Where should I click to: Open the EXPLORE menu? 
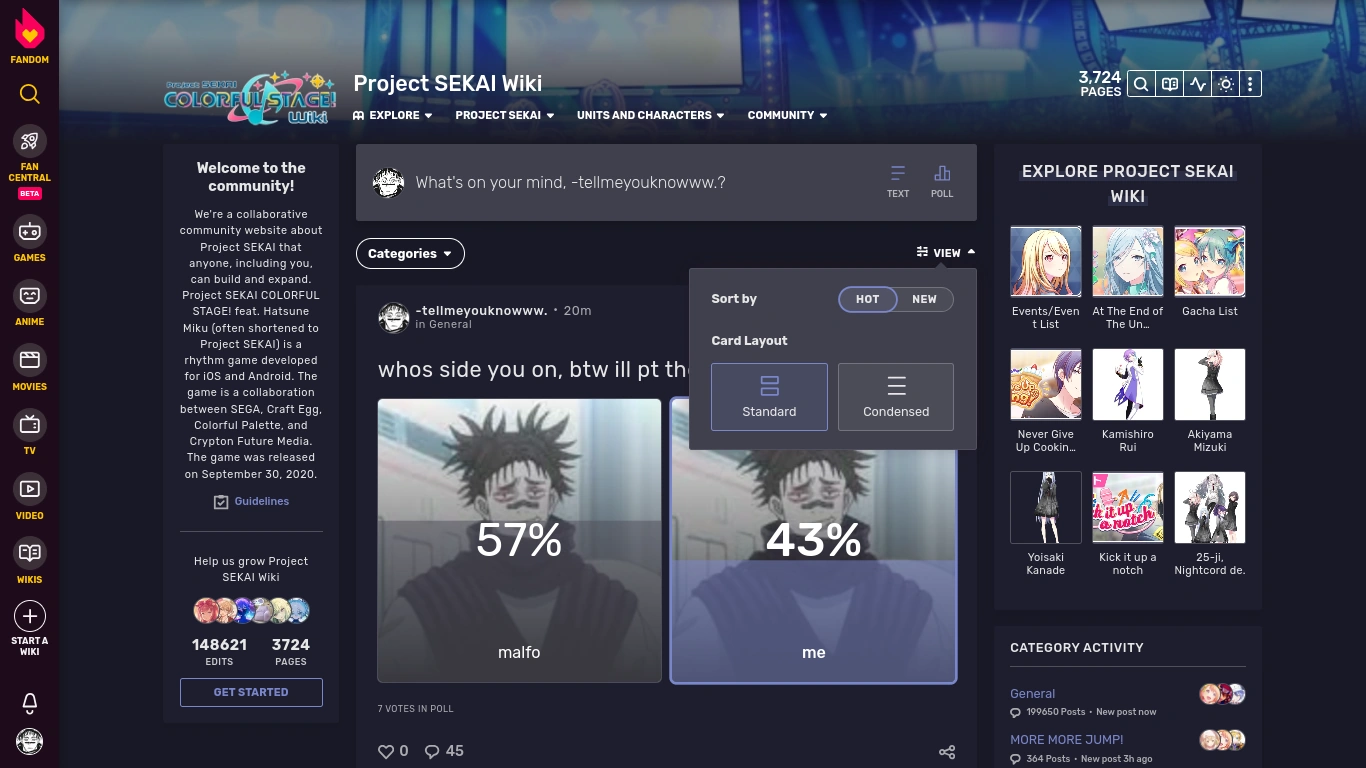pos(392,115)
